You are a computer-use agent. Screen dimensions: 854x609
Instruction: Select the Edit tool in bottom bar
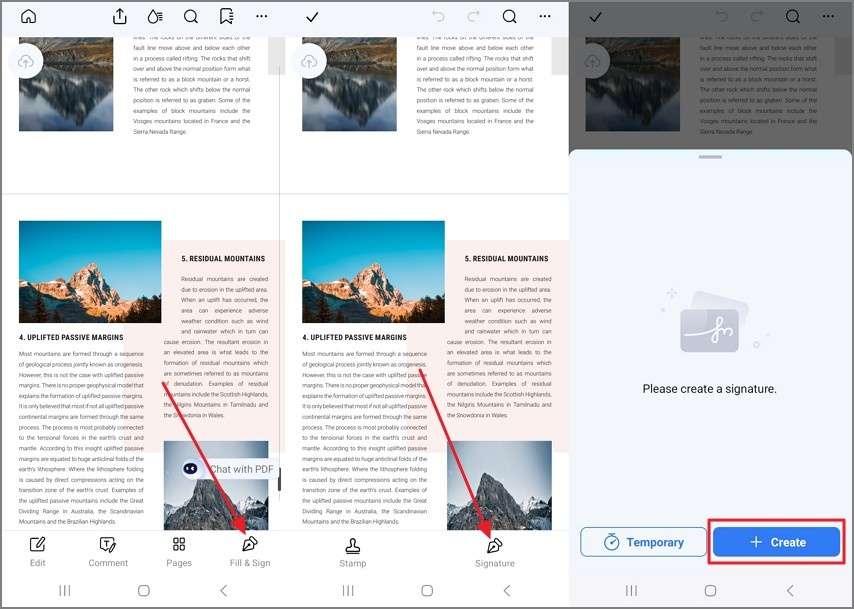tap(38, 552)
